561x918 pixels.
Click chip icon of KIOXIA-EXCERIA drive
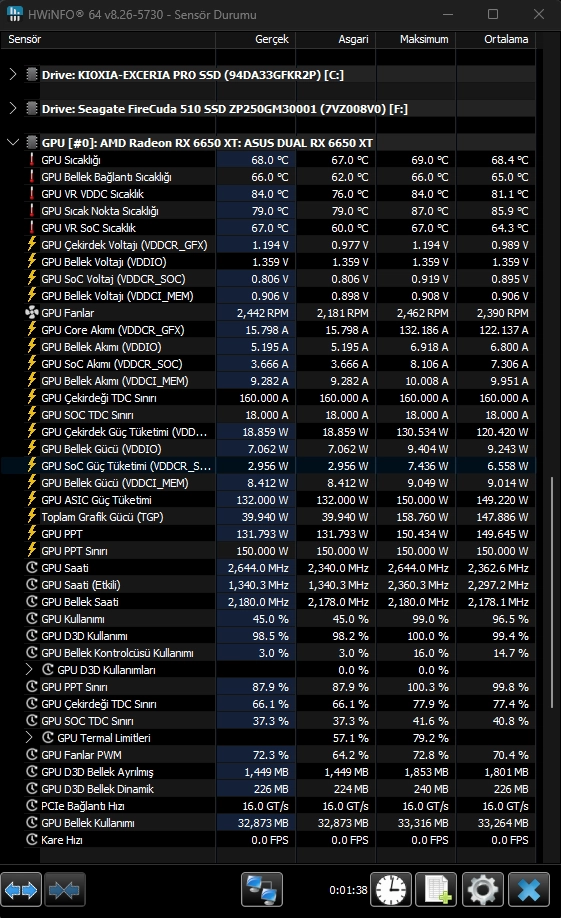point(32,74)
